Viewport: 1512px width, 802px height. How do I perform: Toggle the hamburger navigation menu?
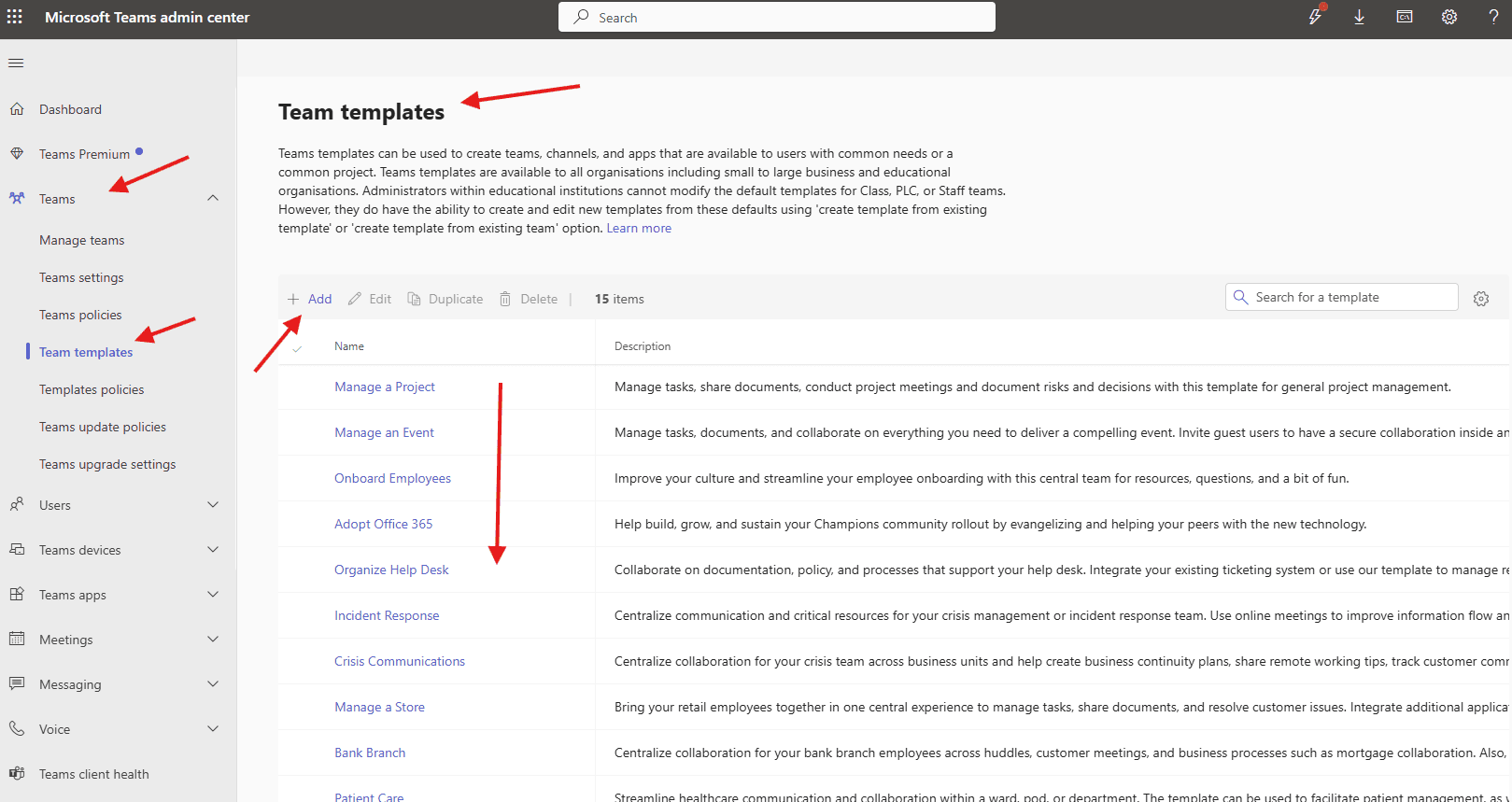click(x=16, y=63)
